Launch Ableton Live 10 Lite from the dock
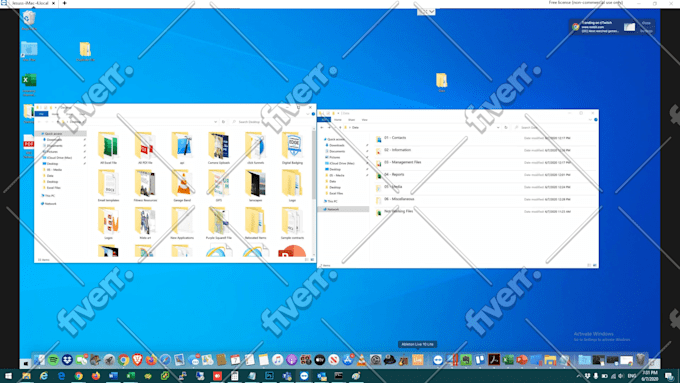This screenshot has height=383, width=680. [418, 360]
